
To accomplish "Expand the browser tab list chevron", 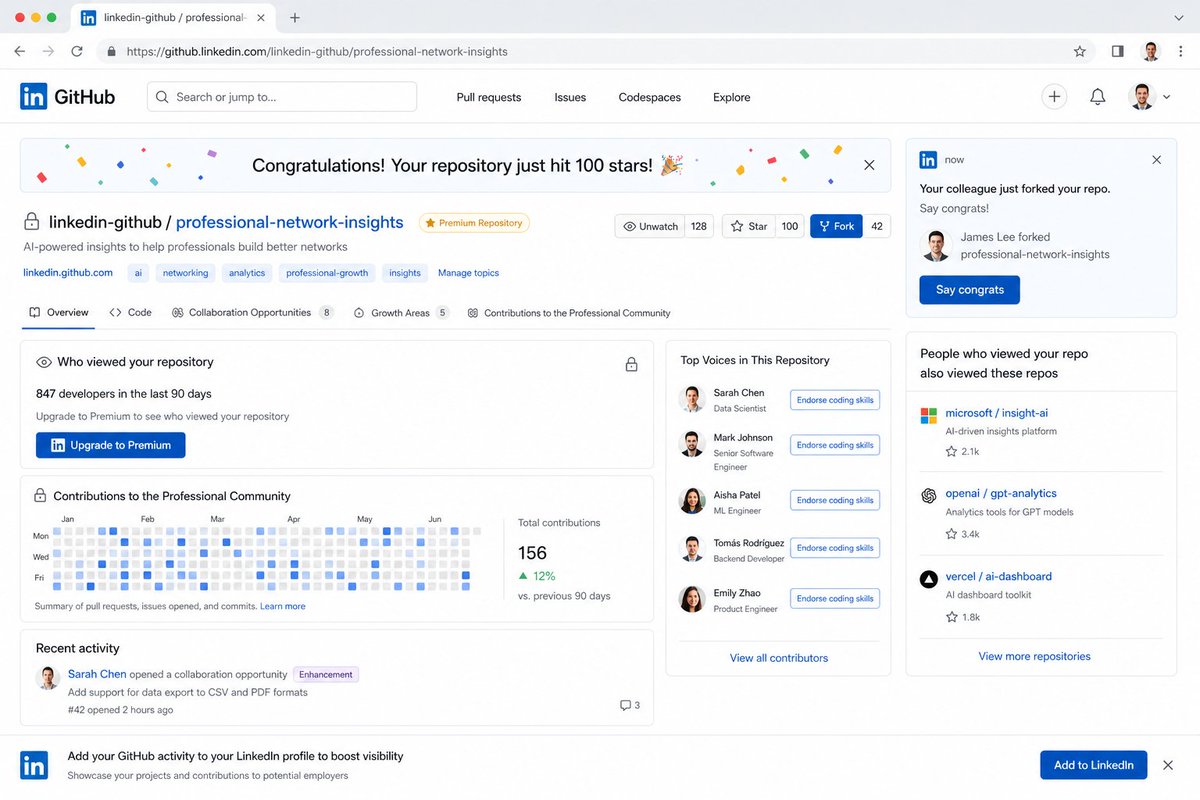I will [x=1178, y=18].
